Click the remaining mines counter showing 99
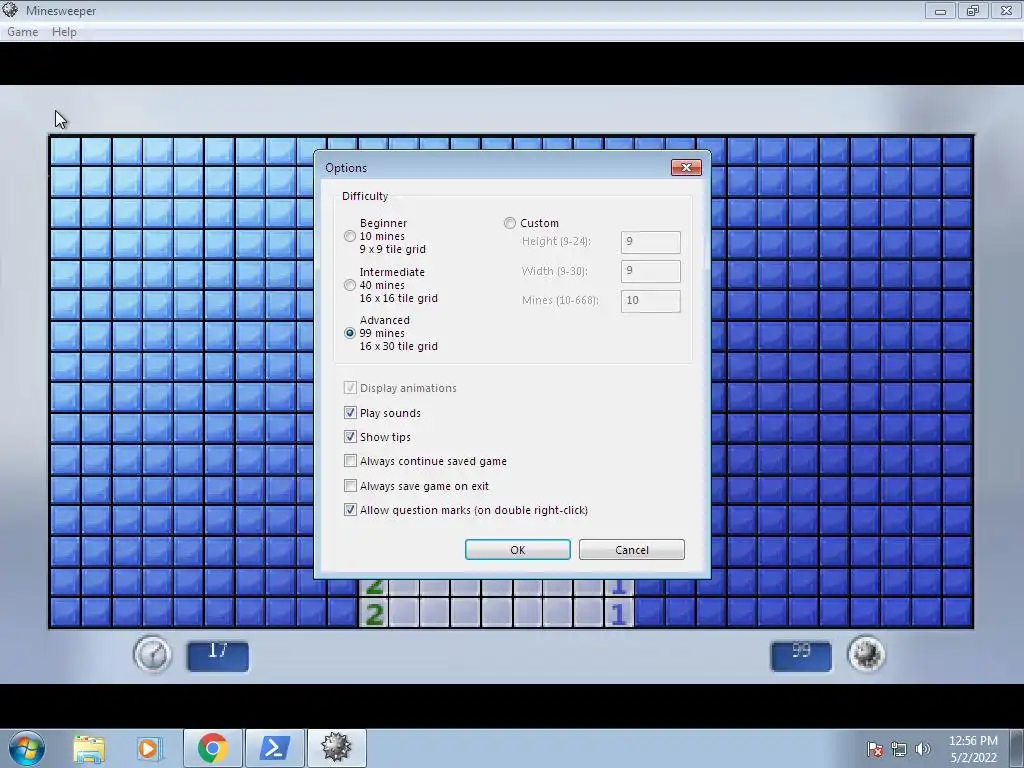The height and width of the screenshot is (768, 1024). point(801,656)
